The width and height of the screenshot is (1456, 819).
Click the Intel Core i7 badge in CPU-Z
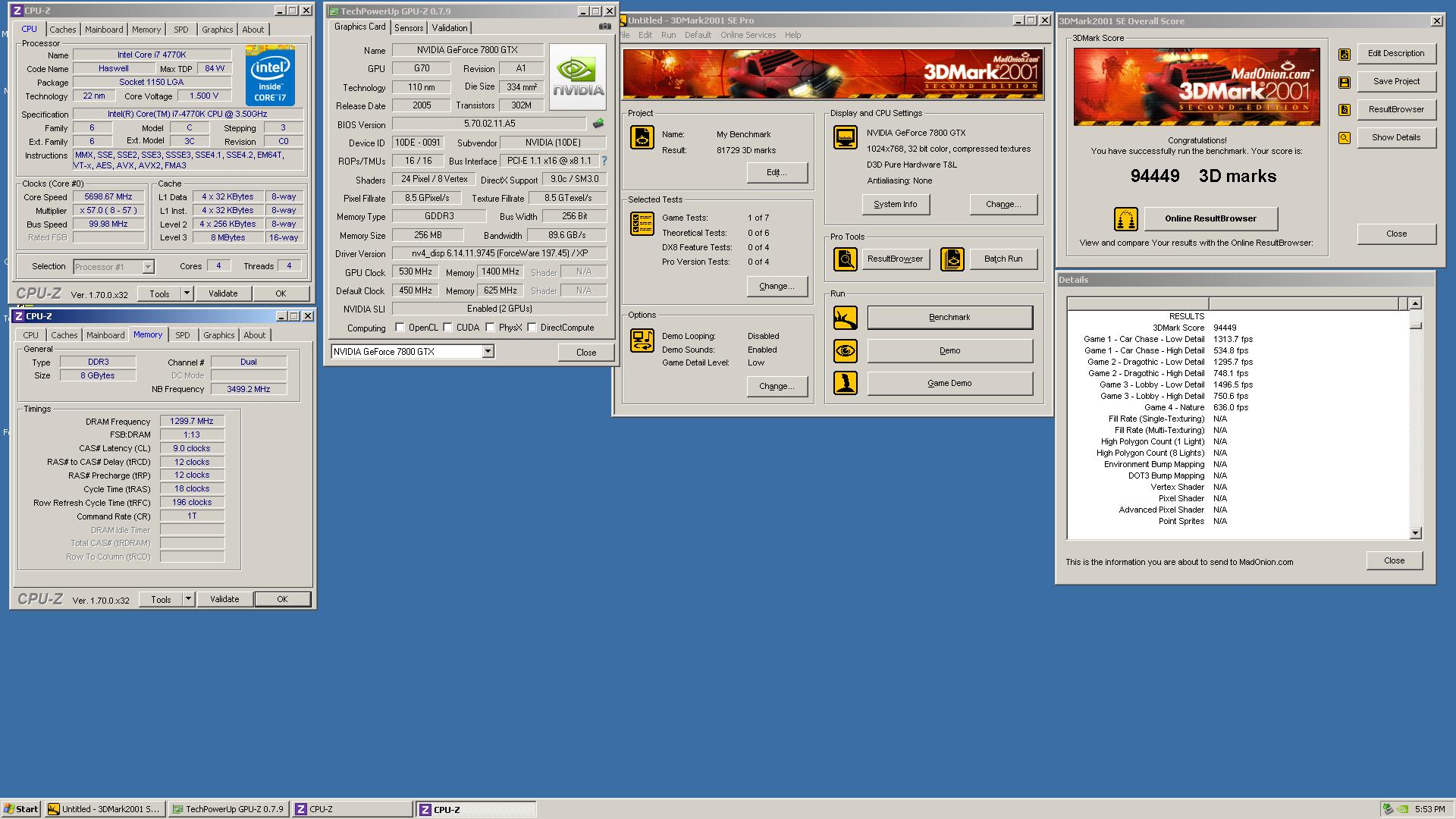click(x=270, y=76)
